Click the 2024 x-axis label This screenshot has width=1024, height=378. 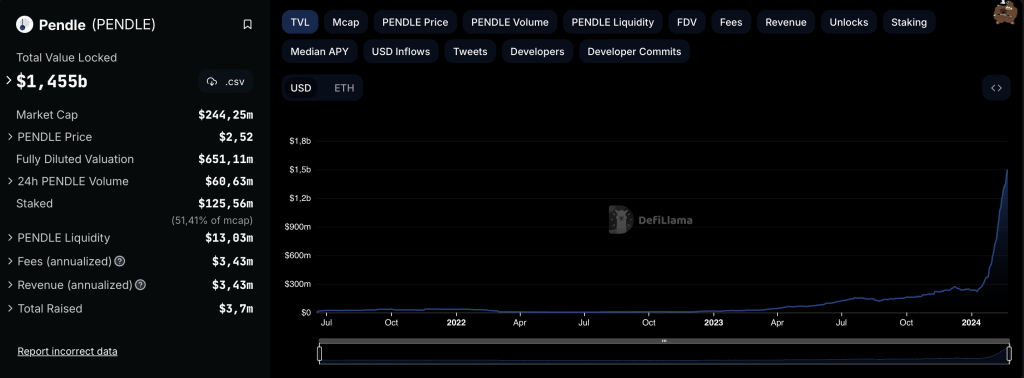[x=971, y=323]
